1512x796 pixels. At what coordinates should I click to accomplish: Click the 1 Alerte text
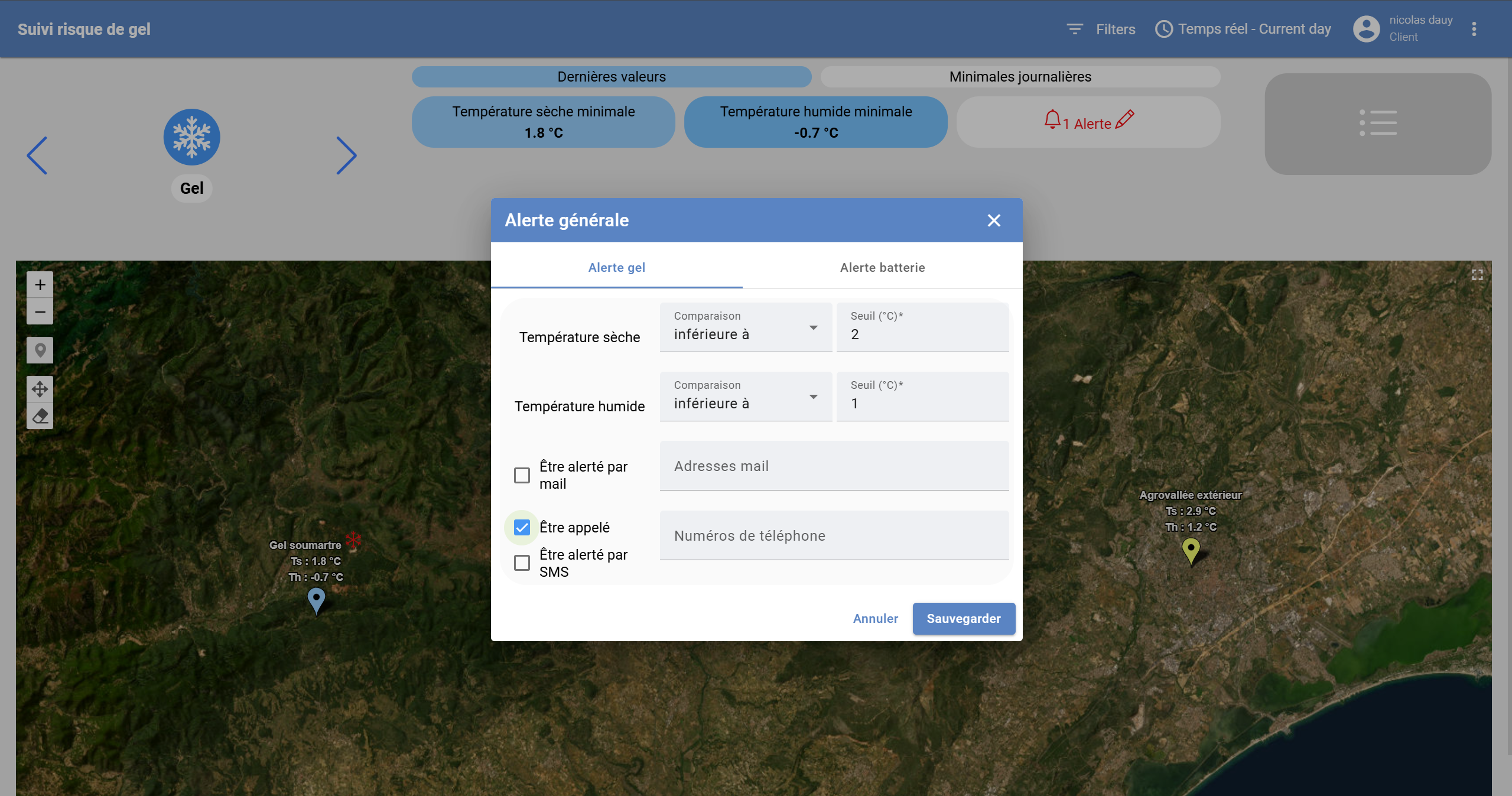tap(1087, 124)
